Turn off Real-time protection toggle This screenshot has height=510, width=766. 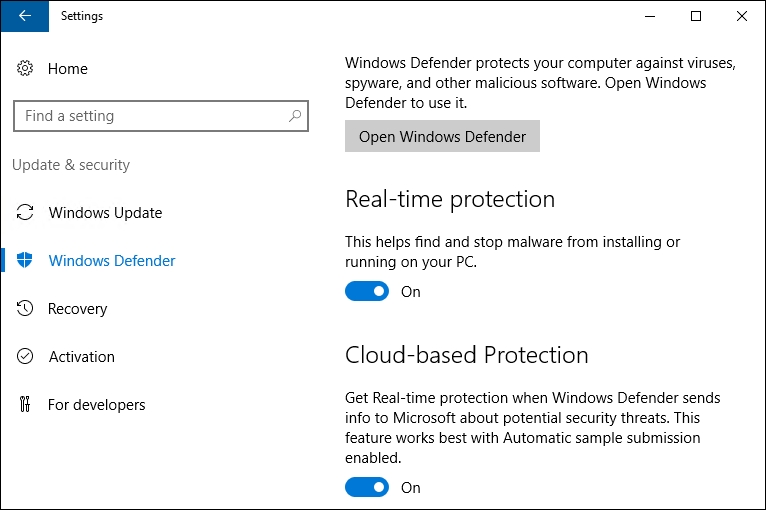pos(367,292)
